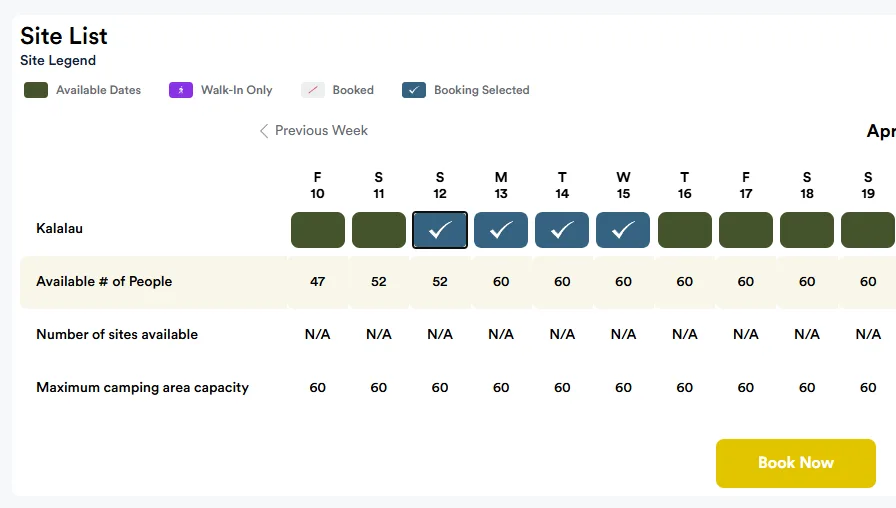Click the Booking Selected legend checkmark icon
Viewport: 896px width, 508px height.
click(414, 90)
